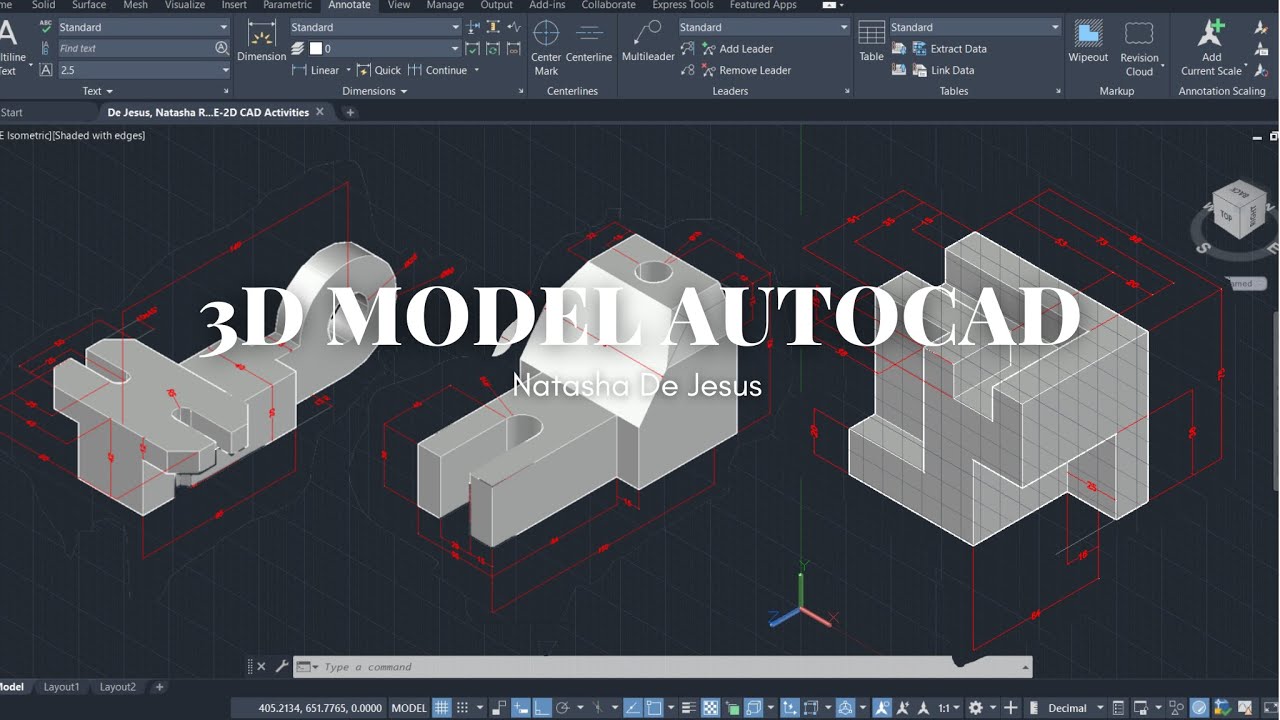
Task: Activate the Multileader tool
Action: [x=648, y=42]
